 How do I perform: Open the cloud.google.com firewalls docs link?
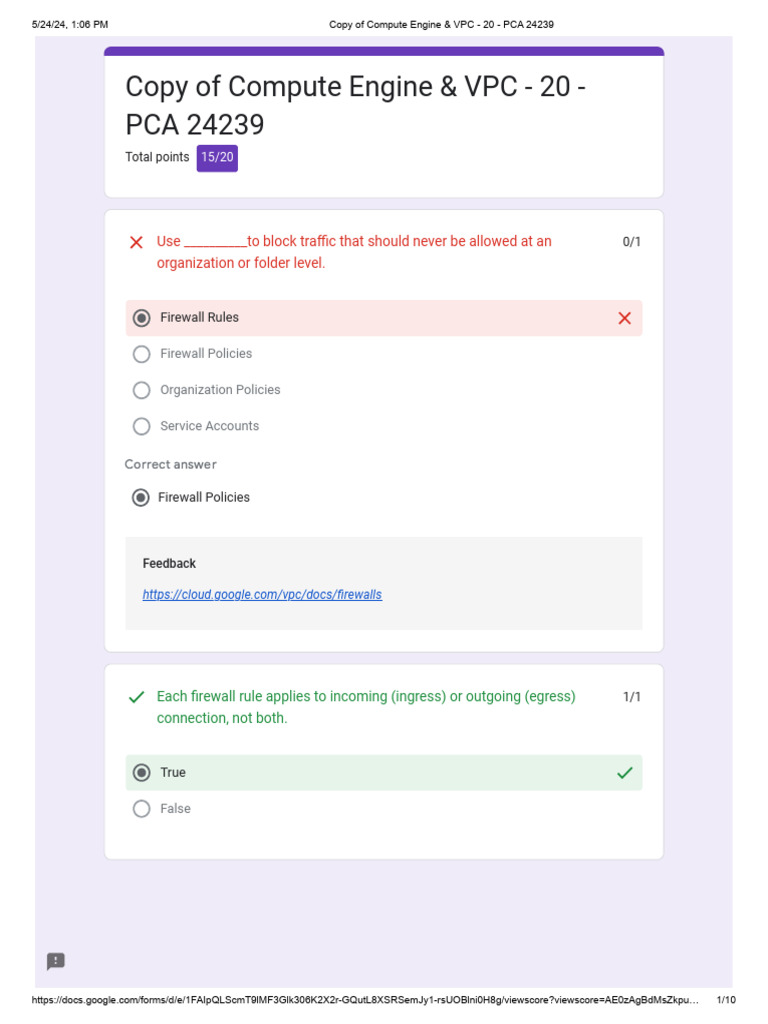[262, 594]
